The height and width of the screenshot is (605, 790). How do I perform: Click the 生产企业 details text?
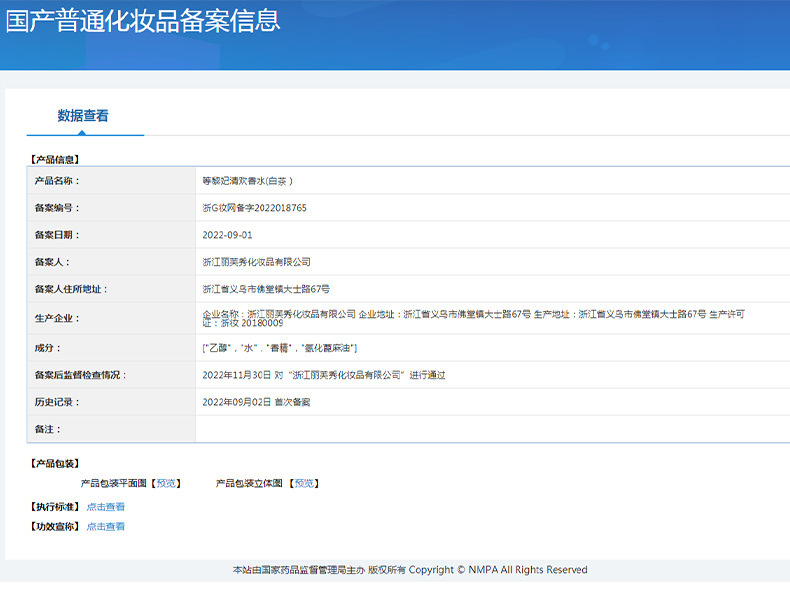click(x=472, y=318)
